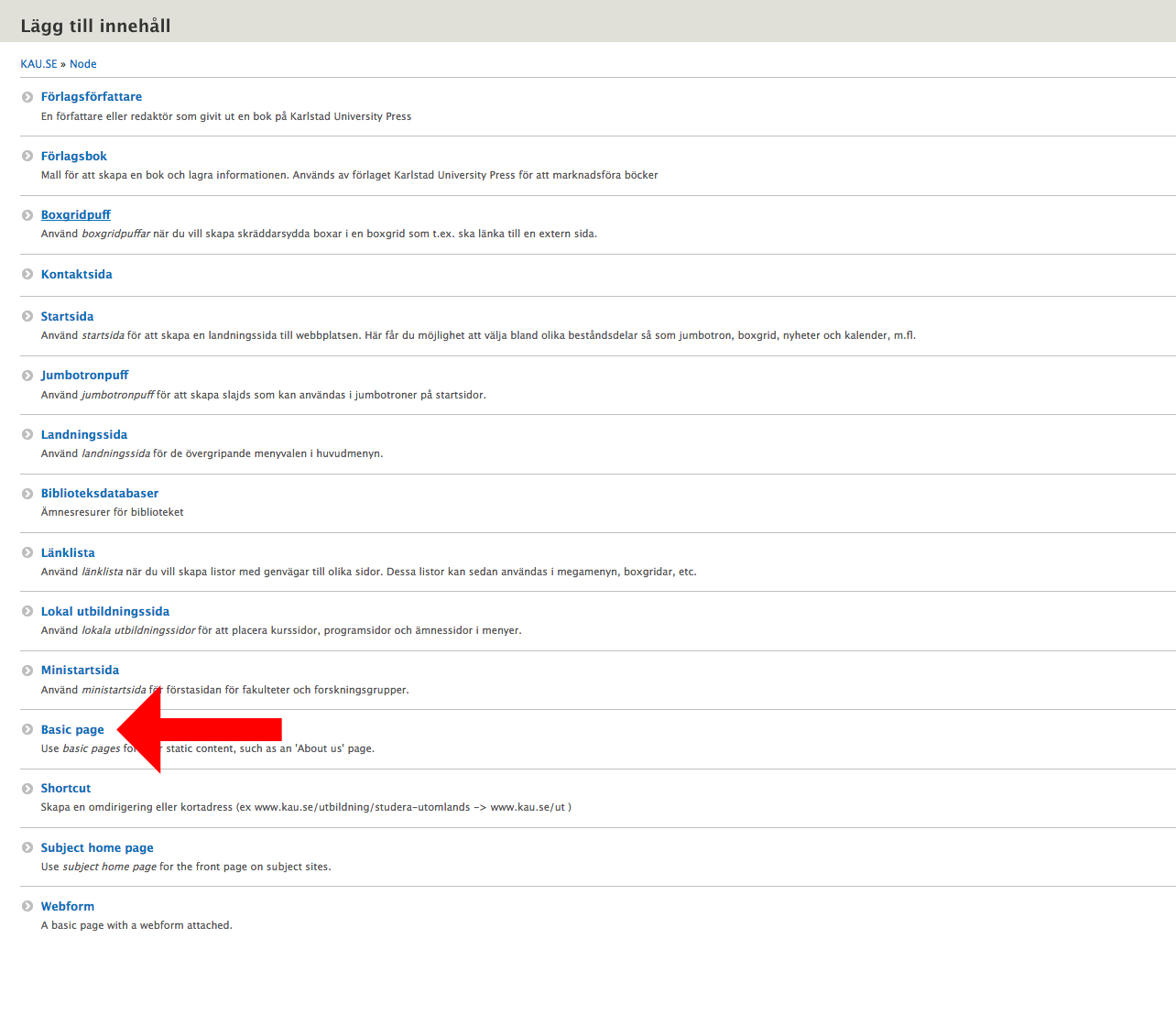This screenshot has width=1176, height=1015.
Task: Click the arrow icon beside Webform
Action: tap(27, 907)
